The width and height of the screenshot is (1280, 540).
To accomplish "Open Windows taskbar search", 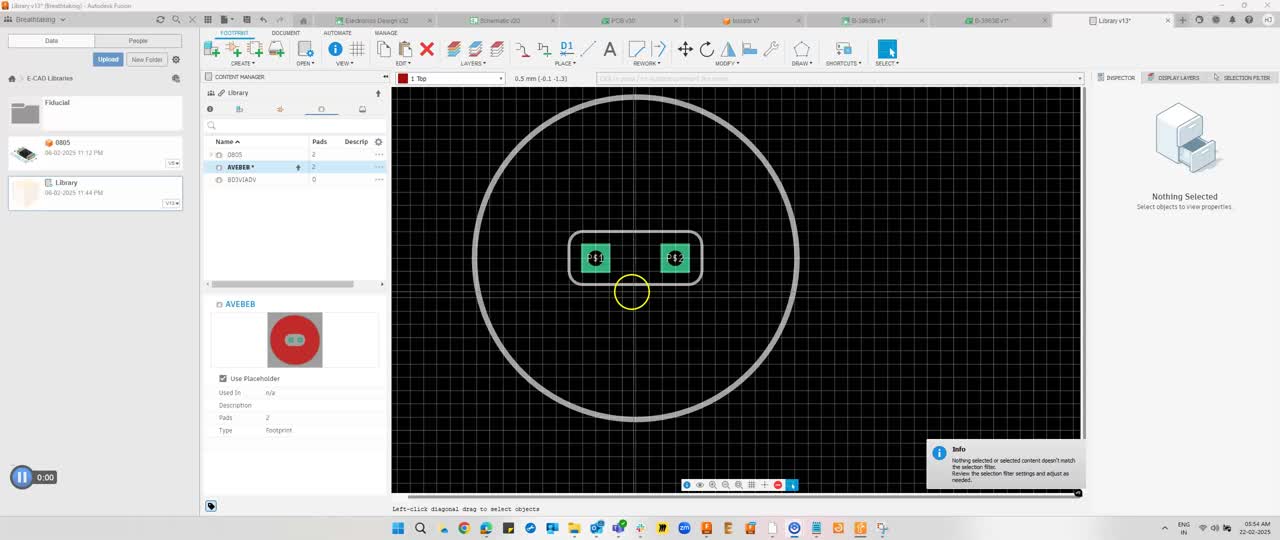I will click(x=420, y=528).
